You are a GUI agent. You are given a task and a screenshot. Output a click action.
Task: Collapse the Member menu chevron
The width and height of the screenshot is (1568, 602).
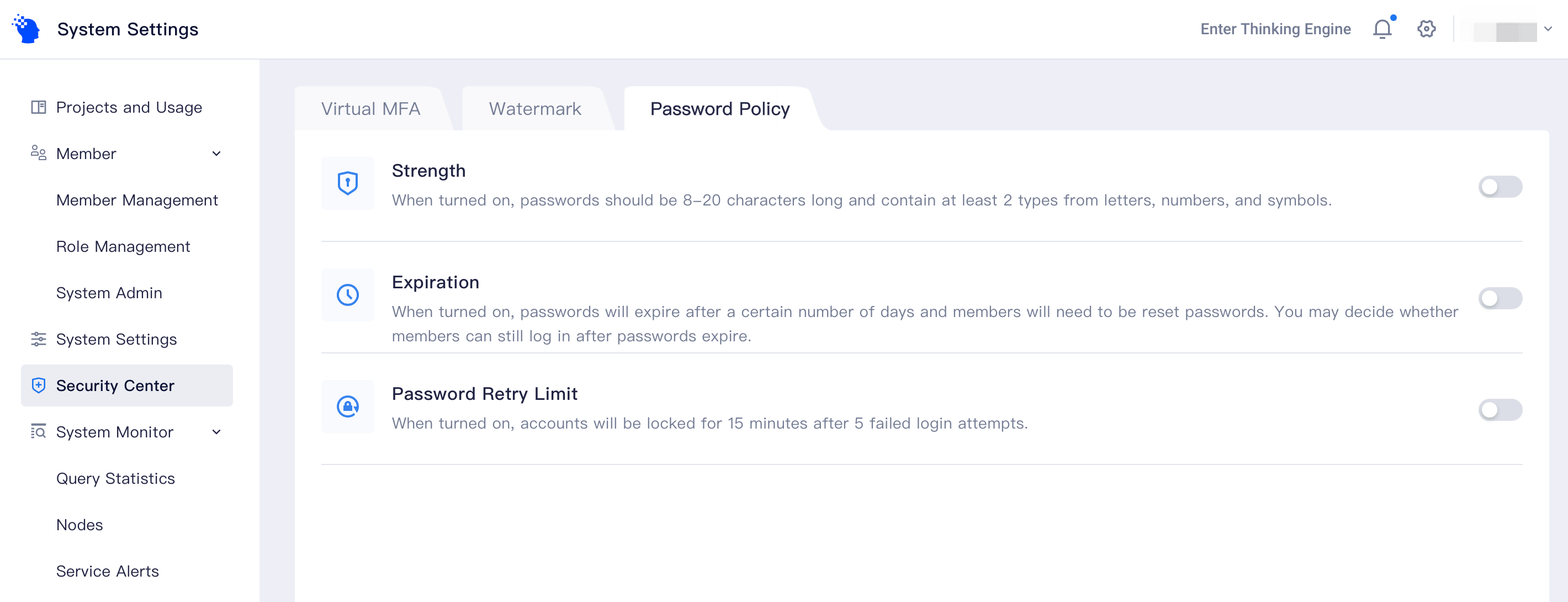point(216,154)
